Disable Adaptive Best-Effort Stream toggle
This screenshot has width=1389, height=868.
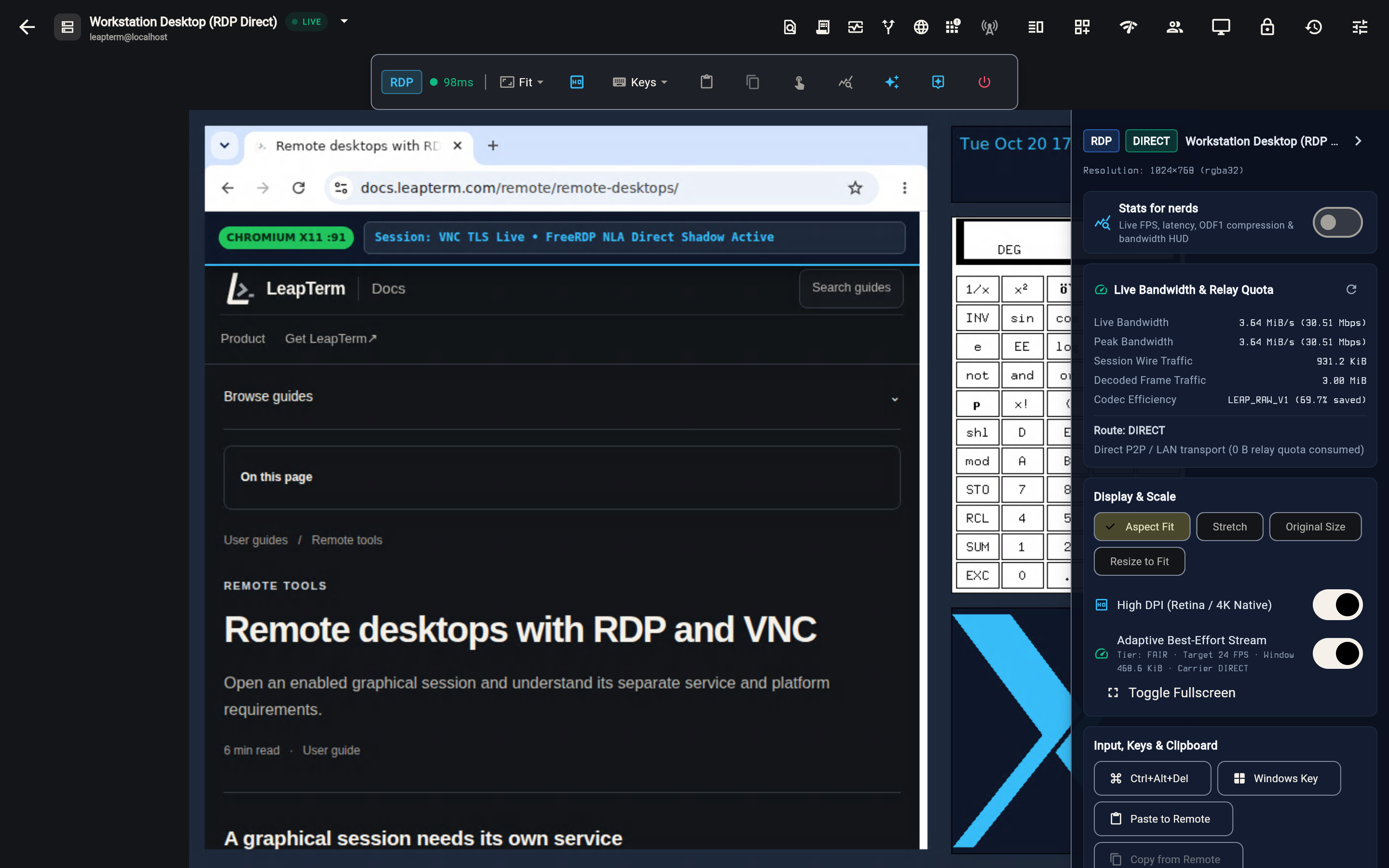(x=1337, y=653)
